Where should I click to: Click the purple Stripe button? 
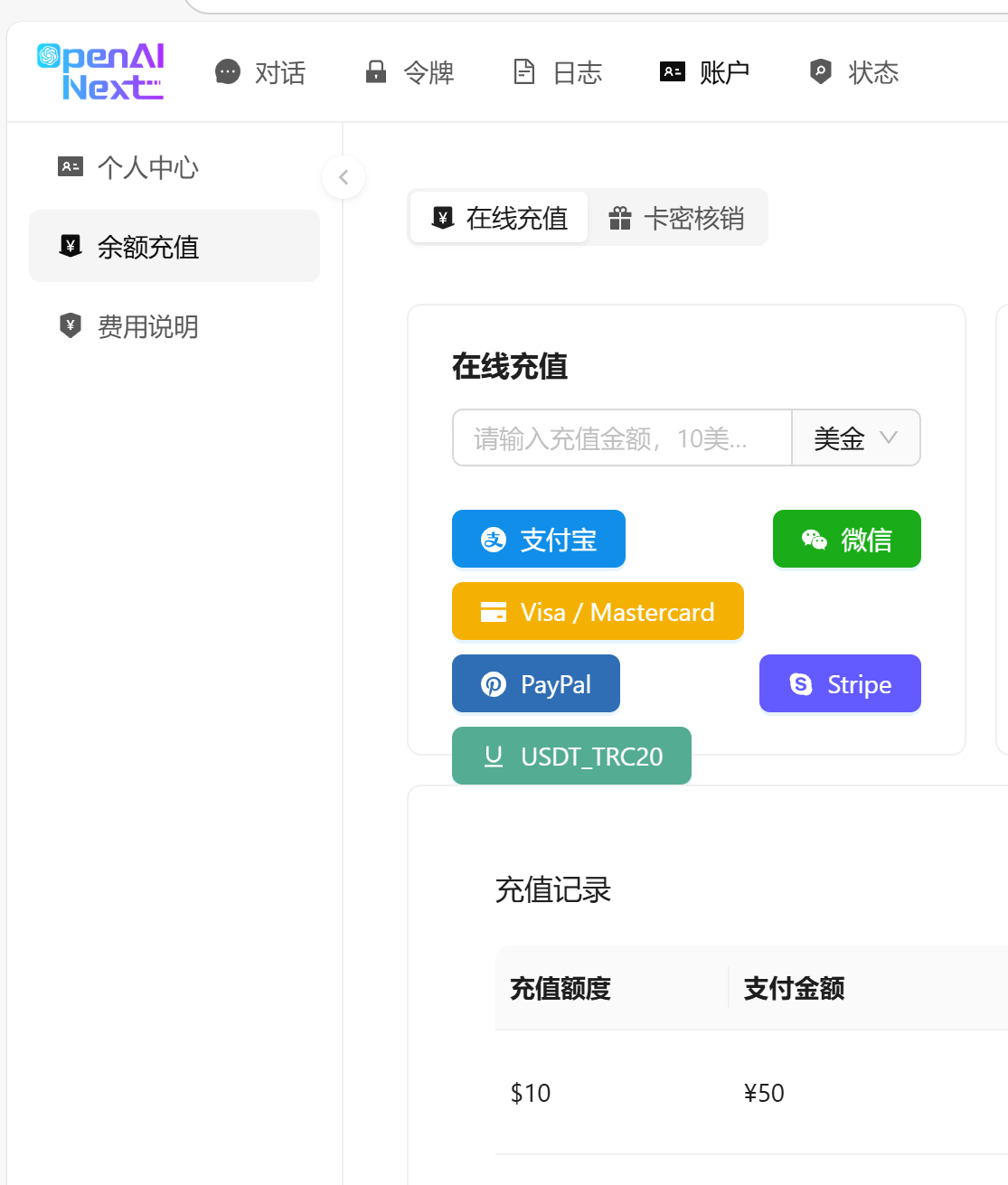click(x=840, y=684)
